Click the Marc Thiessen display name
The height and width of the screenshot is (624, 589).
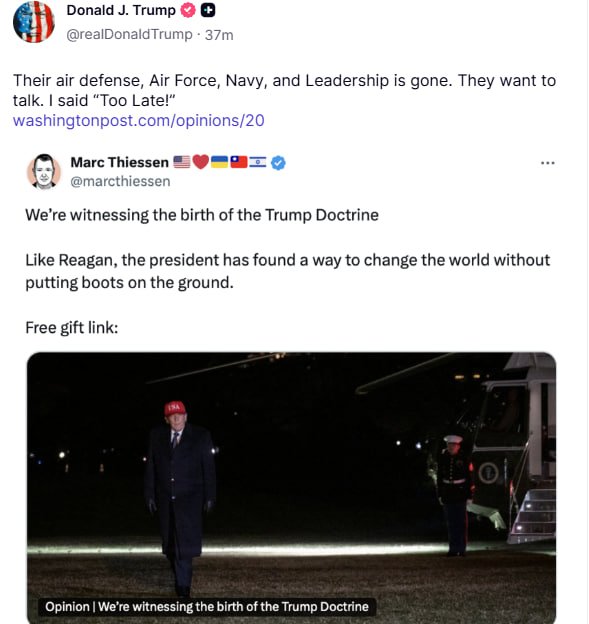click(119, 162)
